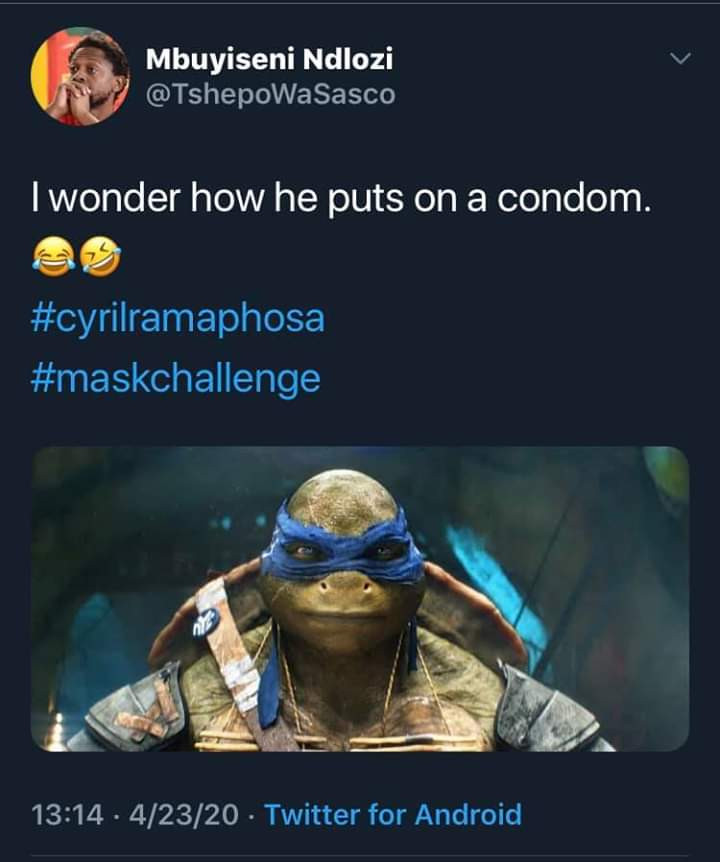Click the turtle's bald green head top

(342, 495)
